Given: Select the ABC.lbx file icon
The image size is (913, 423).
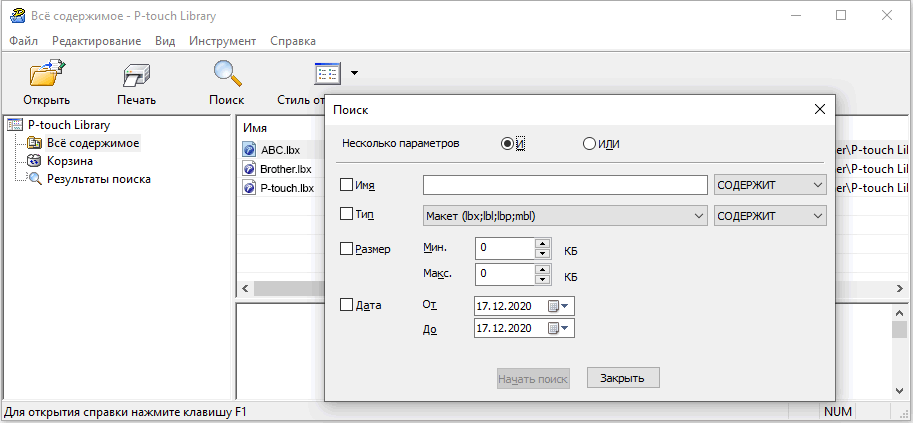Looking at the screenshot, I should (x=249, y=150).
